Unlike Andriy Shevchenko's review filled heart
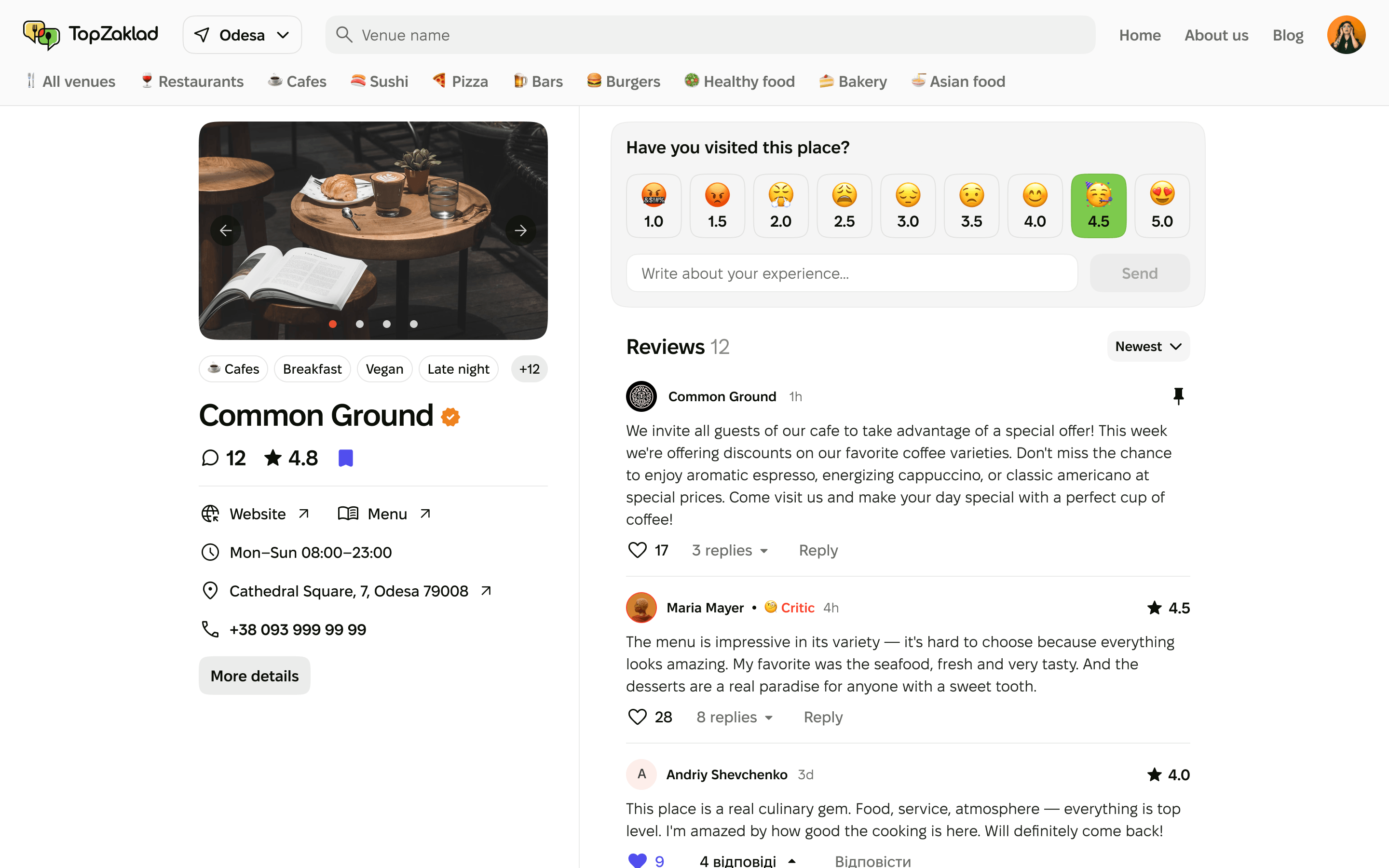The height and width of the screenshot is (868, 1389). click(x=637, y=861)
